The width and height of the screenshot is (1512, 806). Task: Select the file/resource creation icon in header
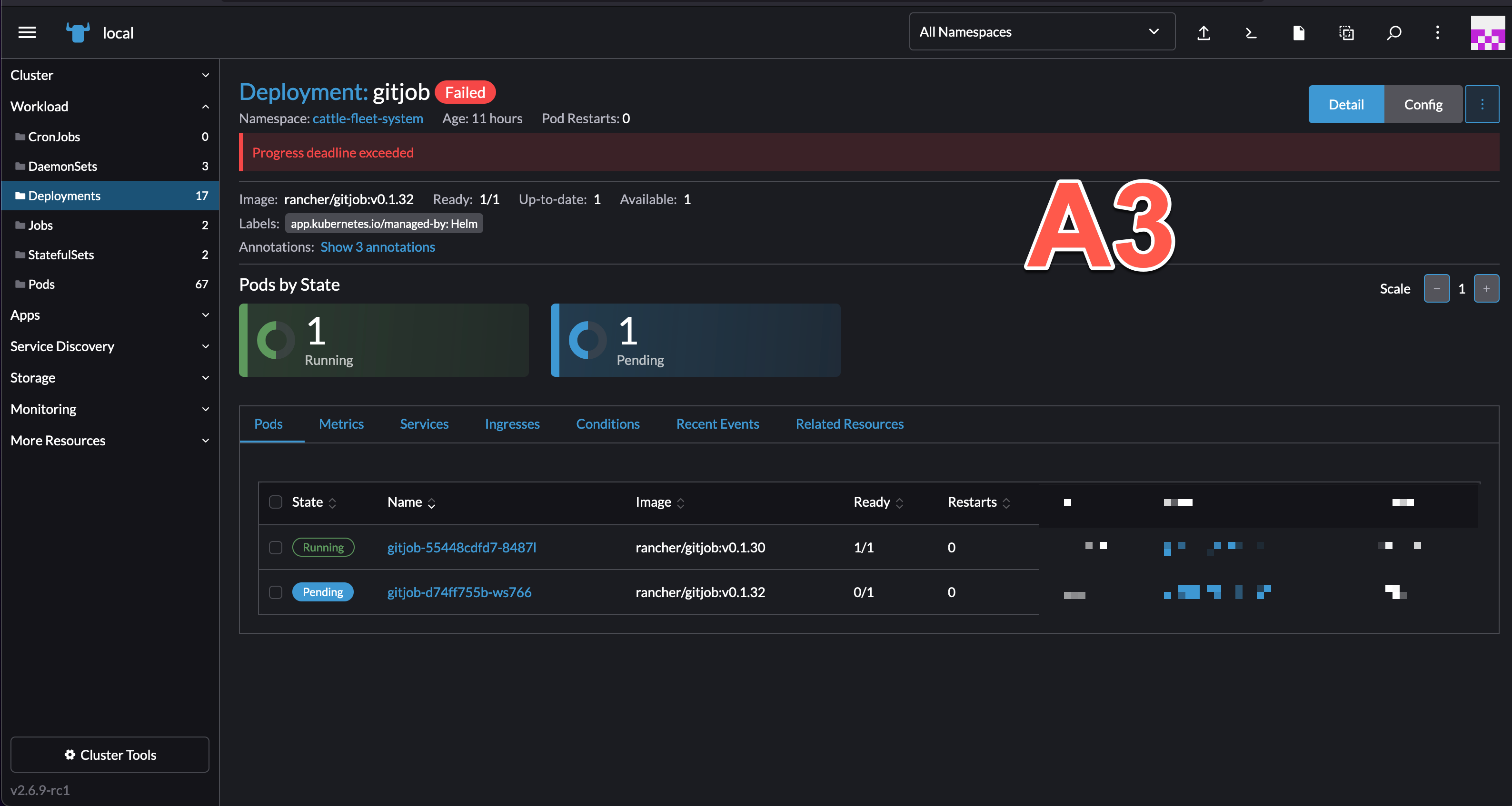pos(1298,33)
